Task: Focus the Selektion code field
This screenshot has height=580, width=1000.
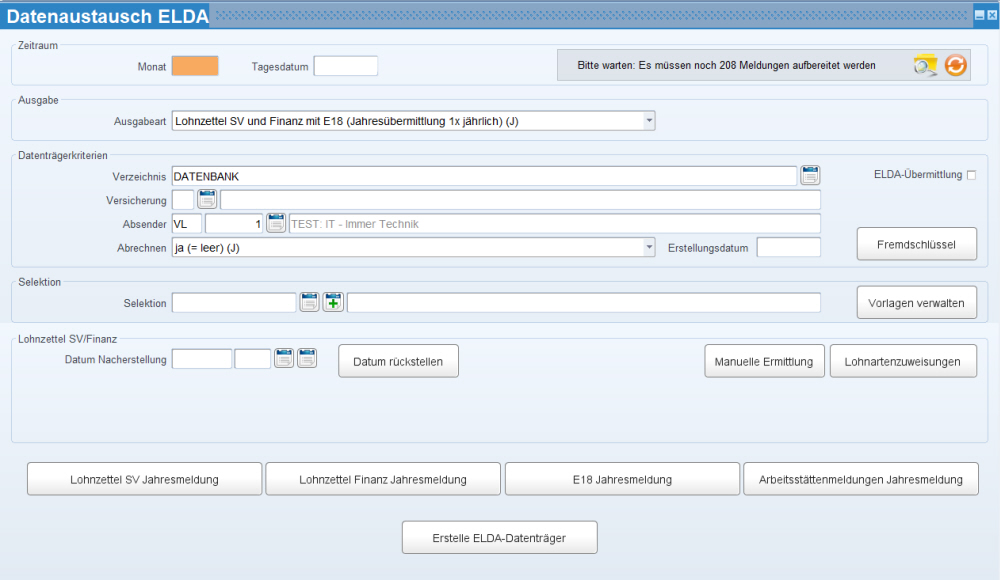Action: (x=234, y=302)
